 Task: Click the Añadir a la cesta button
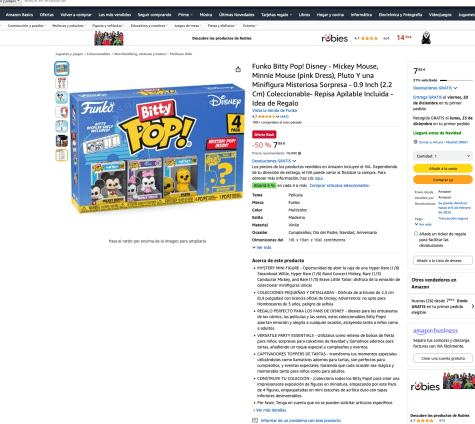pyautogui.click(x=443, y=169)
